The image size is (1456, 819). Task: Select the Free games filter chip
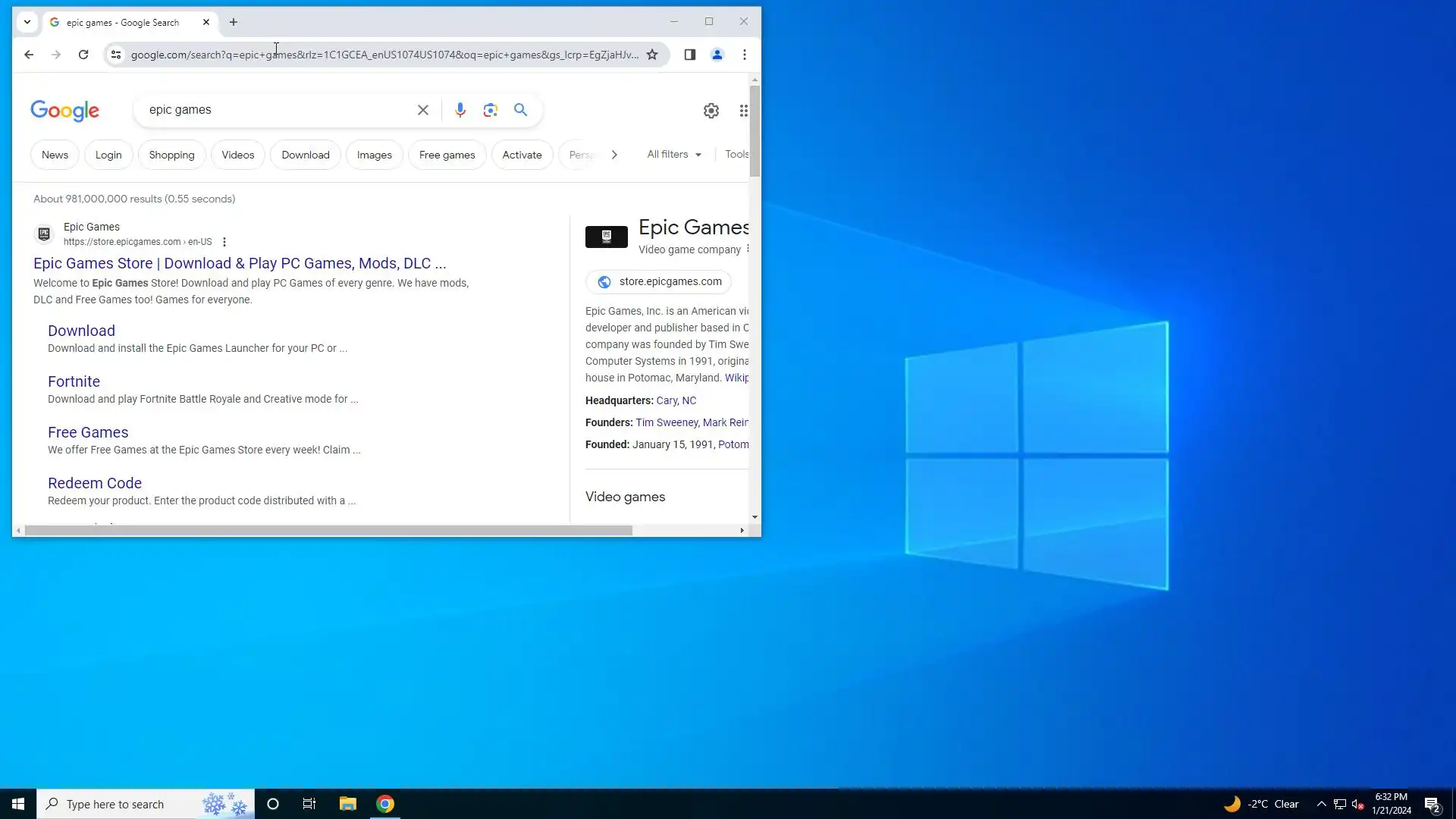click(447, 155)
